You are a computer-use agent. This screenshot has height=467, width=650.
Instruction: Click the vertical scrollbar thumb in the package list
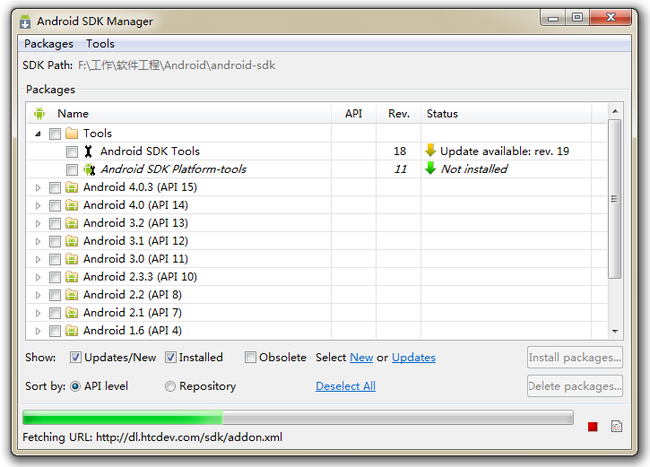(615, 199)
